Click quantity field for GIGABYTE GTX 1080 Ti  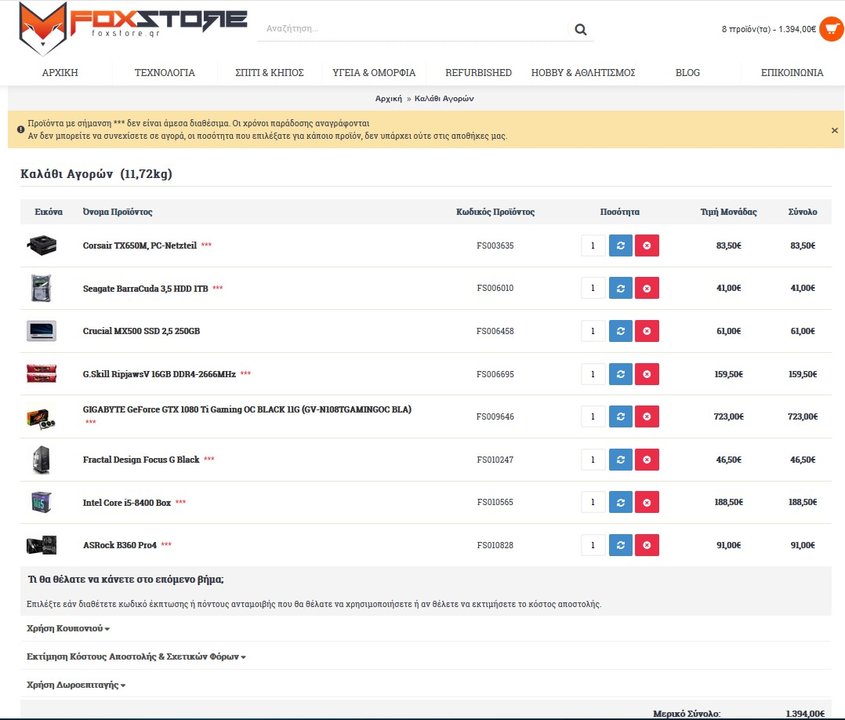click(x=593, y=417)
